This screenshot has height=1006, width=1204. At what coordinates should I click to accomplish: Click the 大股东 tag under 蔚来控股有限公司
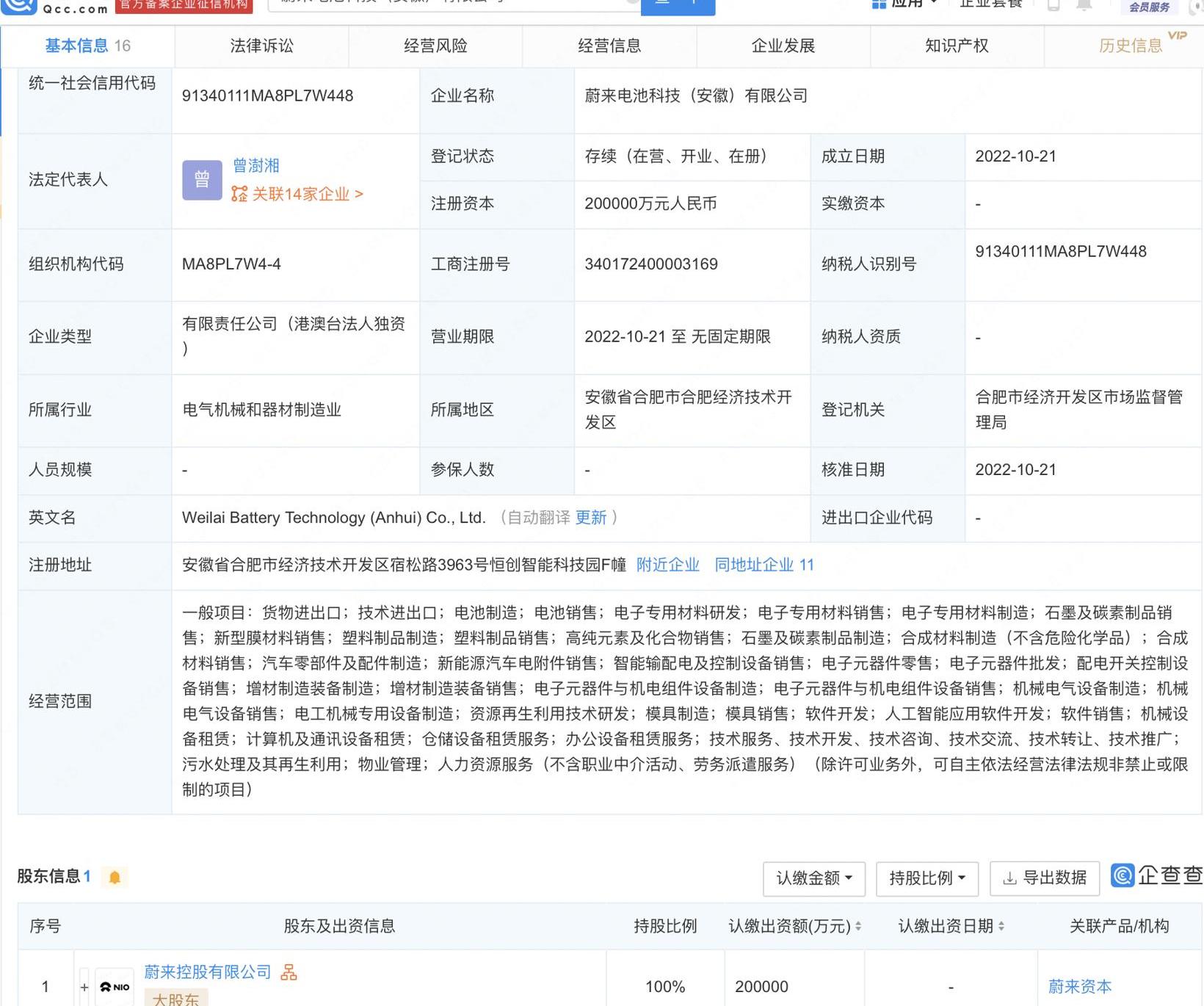coord(176,999)
